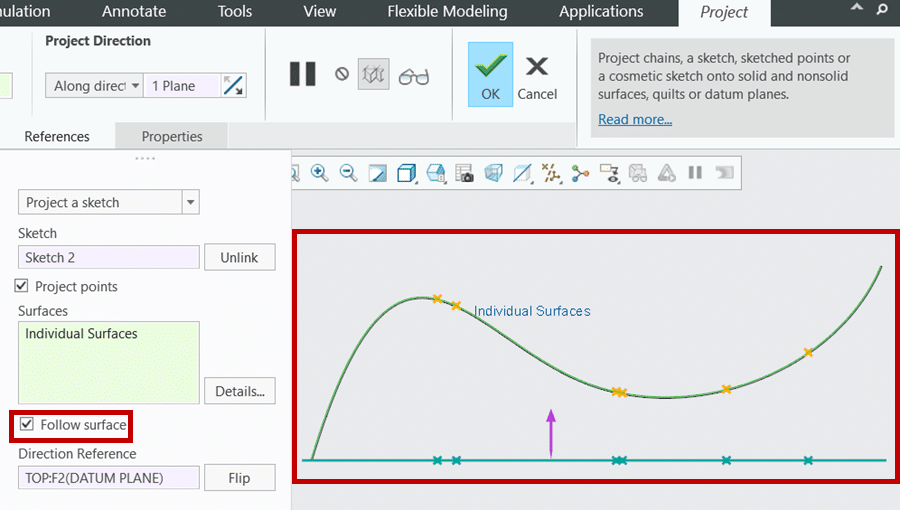Click the no-preview circle icon
The height and width of the screenshot is (510, 900).
[x=342, y=74]
